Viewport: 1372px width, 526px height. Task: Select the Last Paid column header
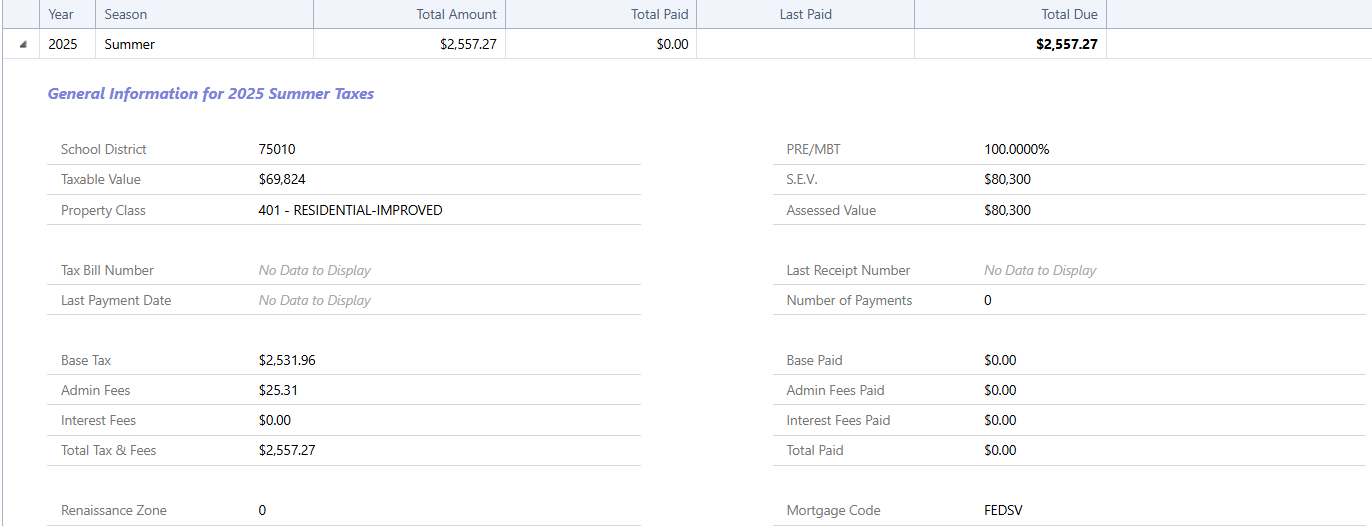point(805,14)
